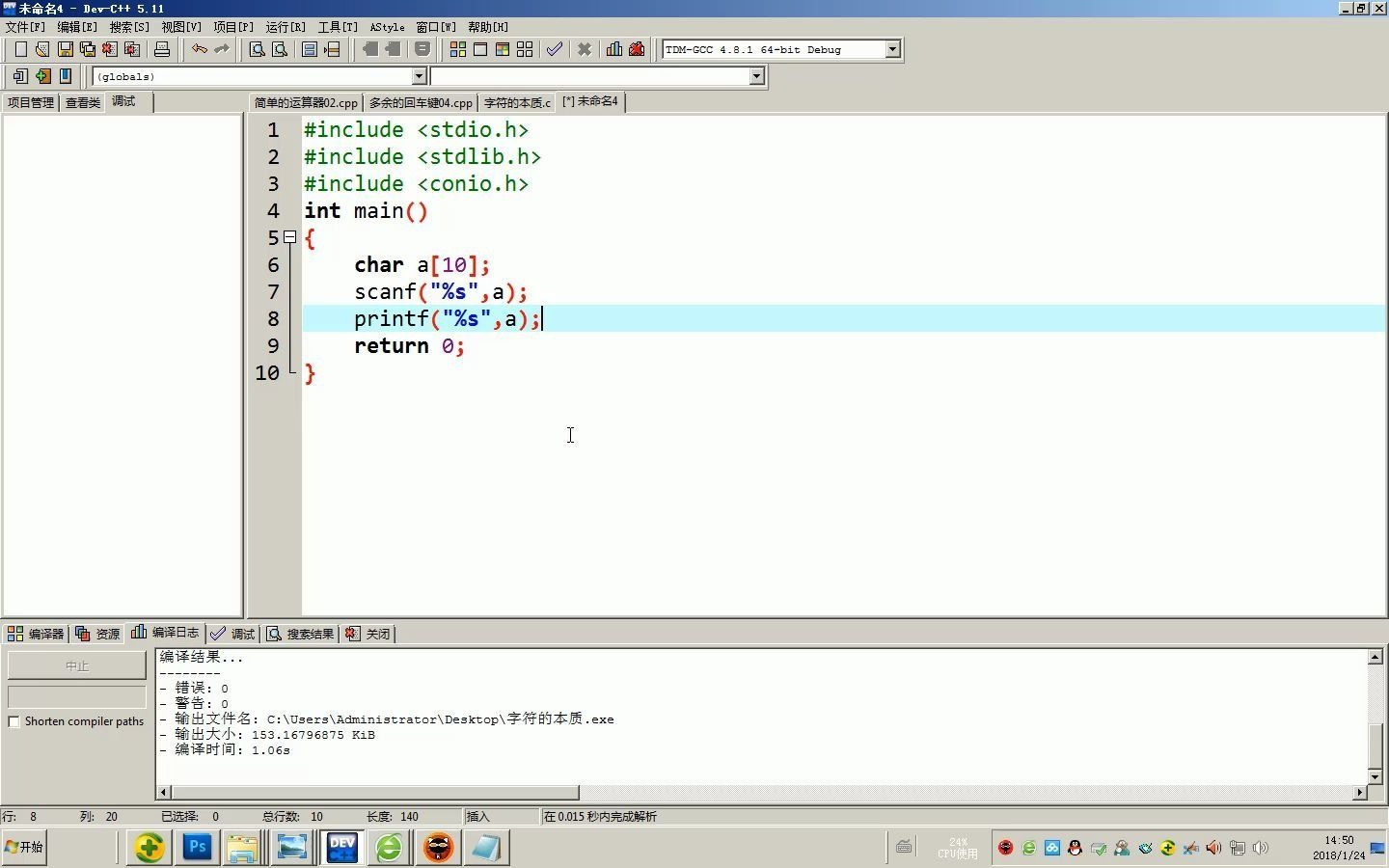Click the Save All toolbar icon
The width and height of the screenshot is (1389, 868).
(88, 49)
